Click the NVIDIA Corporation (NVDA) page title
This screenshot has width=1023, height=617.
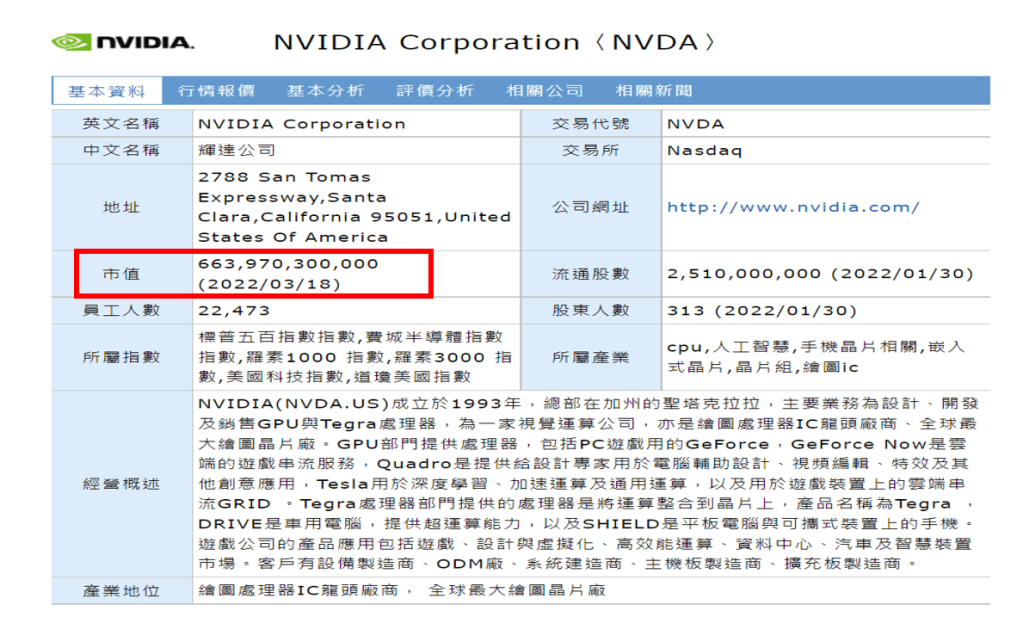click(496, 43)
